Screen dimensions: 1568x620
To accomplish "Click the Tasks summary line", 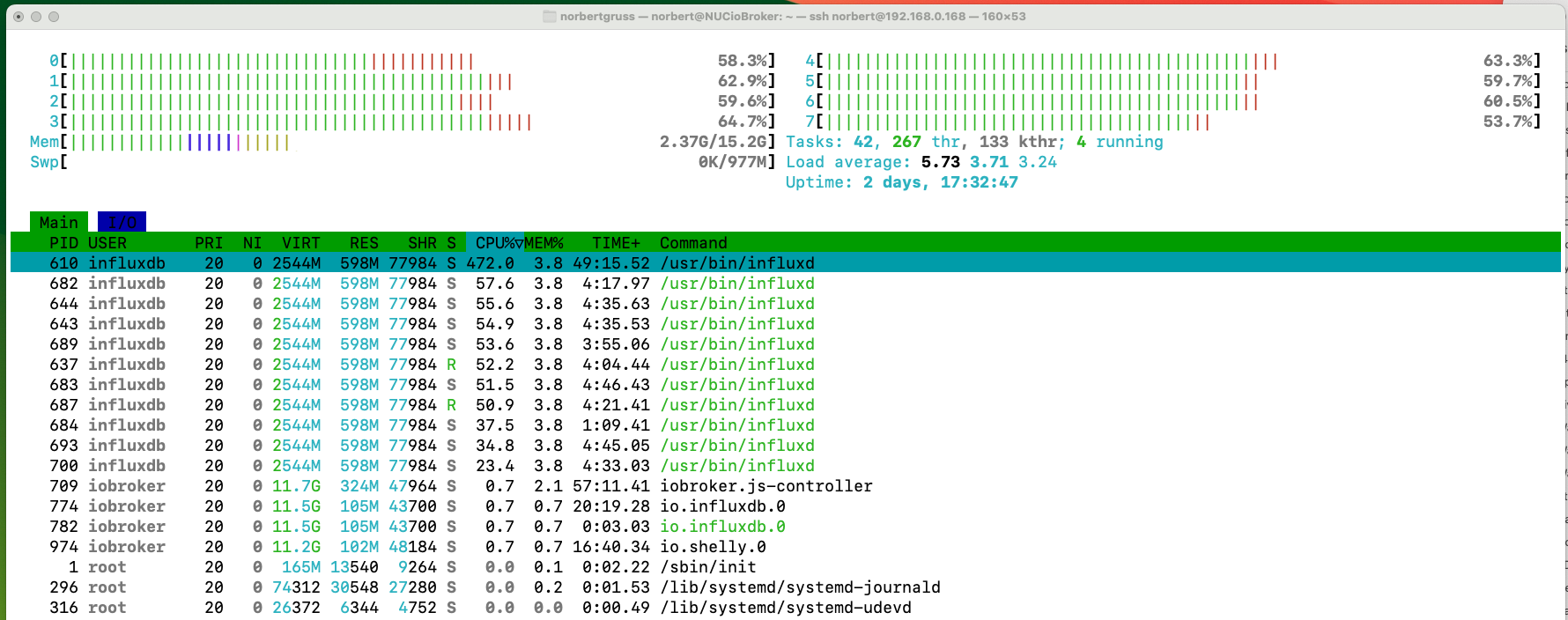I will (x=974, y=142).
